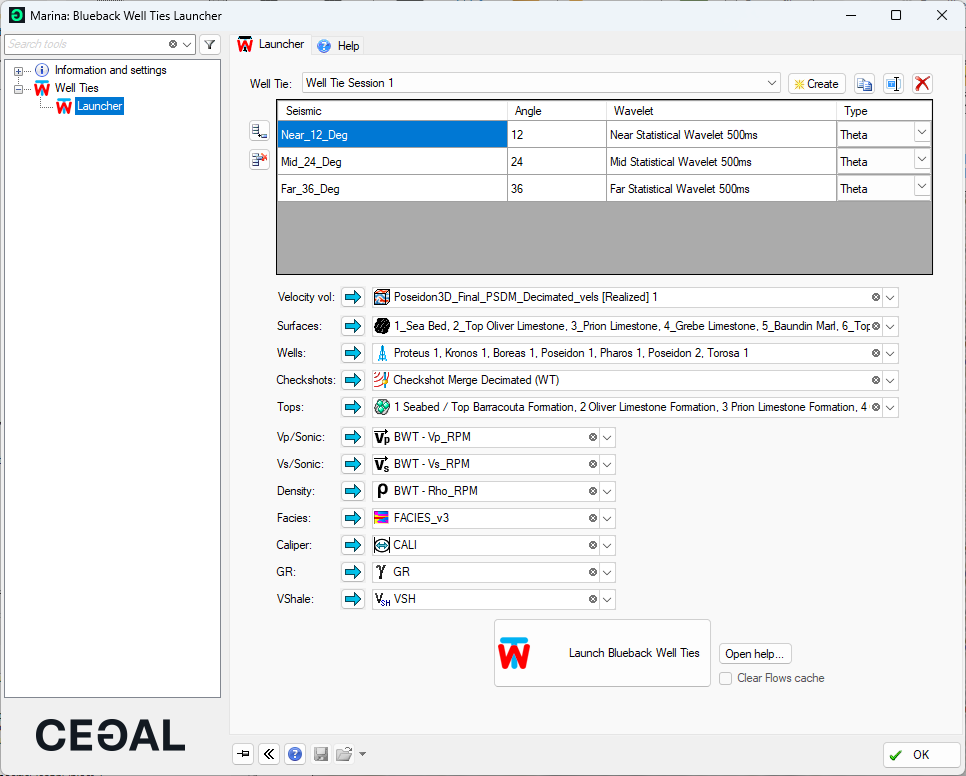Image resolution: width=966 pixels, height=776 pixels.
Task: Click the pin icon in bottom toolbar
Action: point(243,754)
